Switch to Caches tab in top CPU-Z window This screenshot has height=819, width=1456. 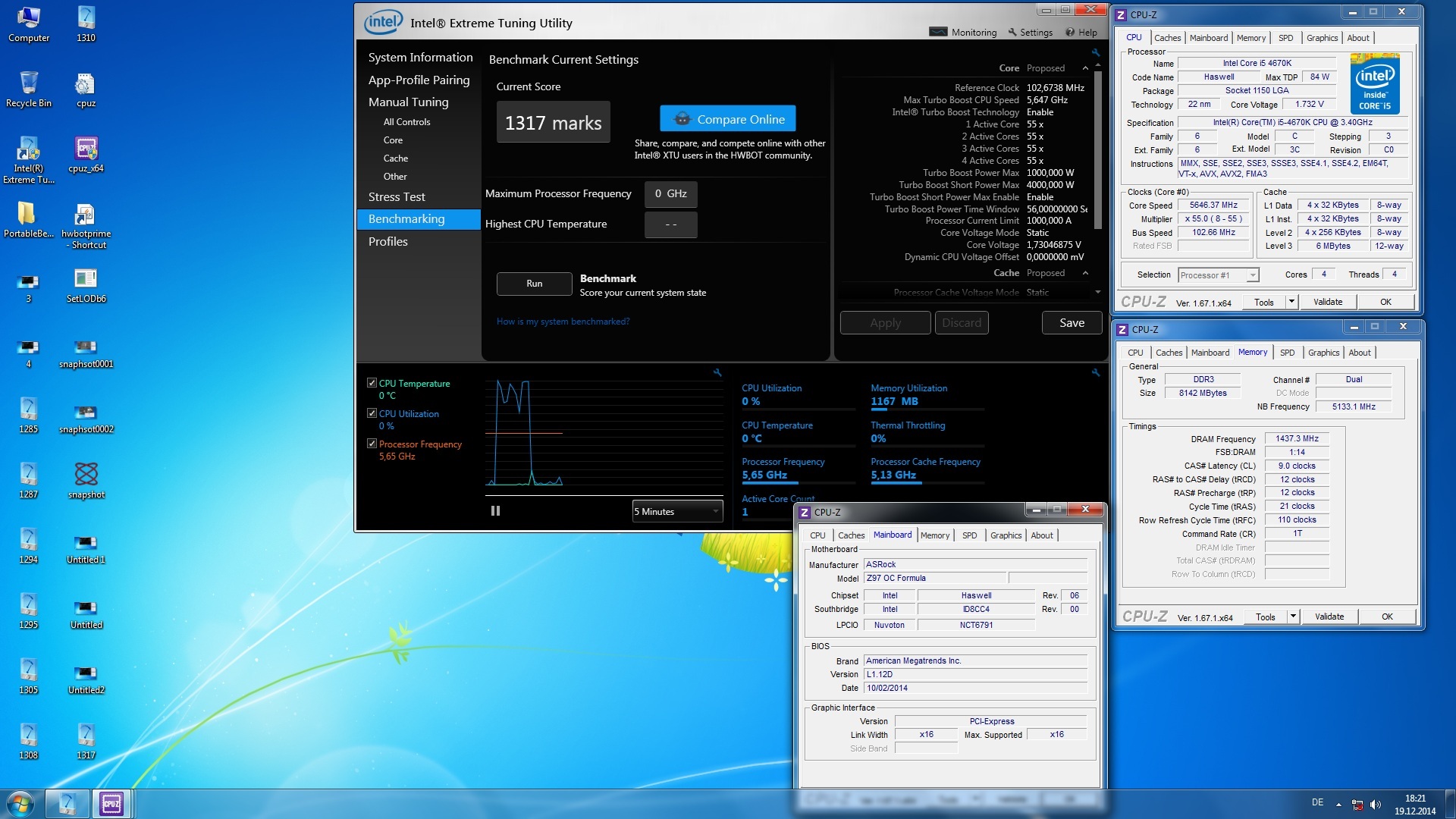tap(1167, 38)
